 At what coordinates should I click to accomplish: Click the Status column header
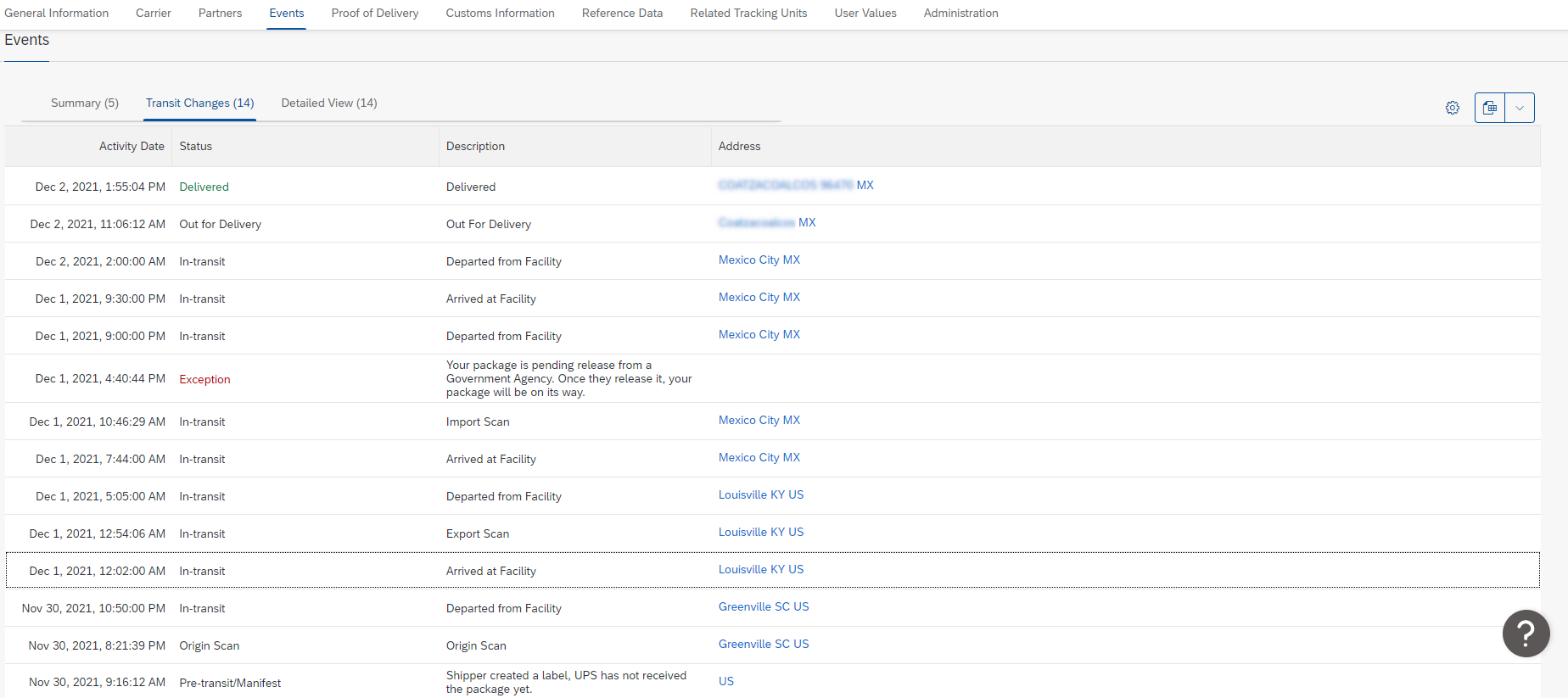coord(196,146)
